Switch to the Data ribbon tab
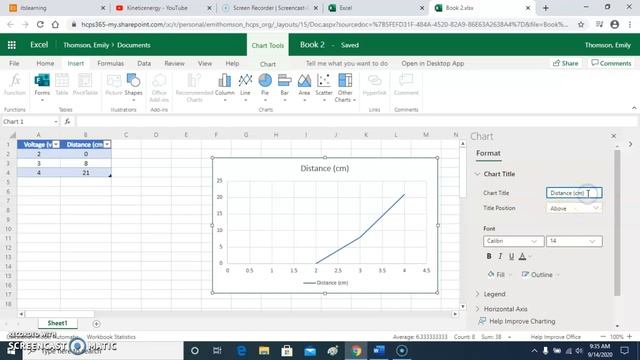The height and width of the screenshot is (360, 640). [x=144, y=63]
